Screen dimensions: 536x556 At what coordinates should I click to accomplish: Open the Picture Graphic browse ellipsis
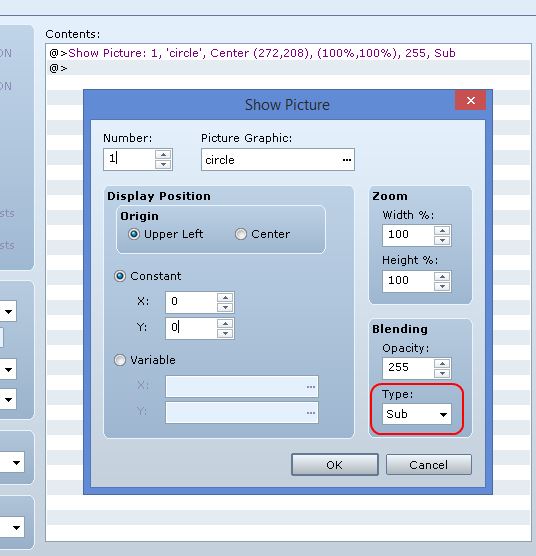[347, 160]
